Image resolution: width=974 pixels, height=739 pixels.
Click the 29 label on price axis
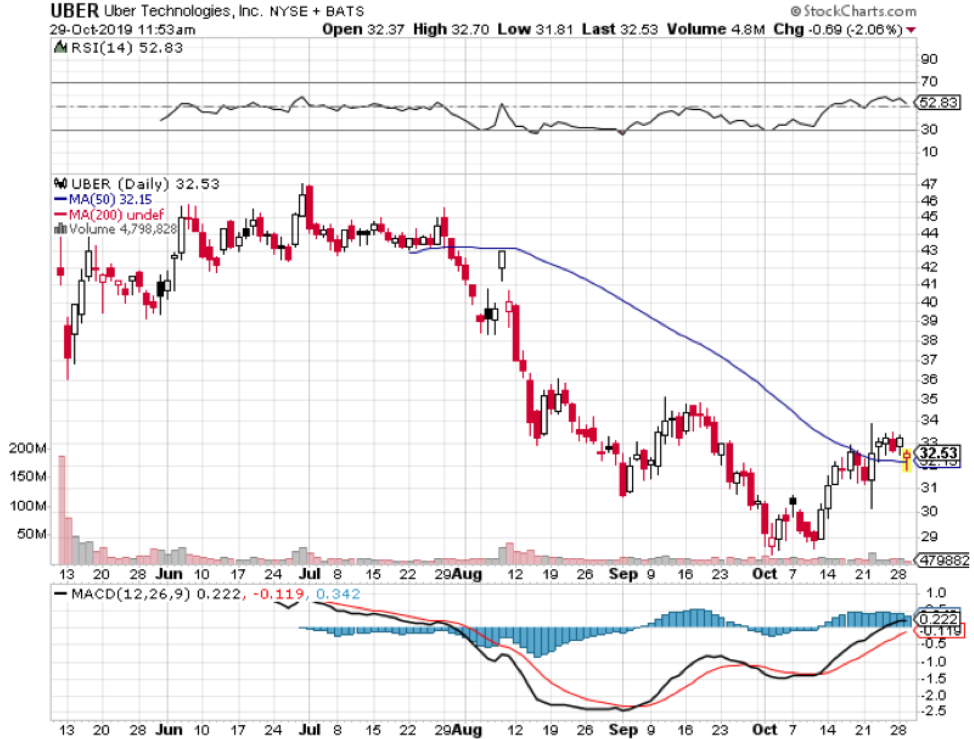(x=929, y=536)
